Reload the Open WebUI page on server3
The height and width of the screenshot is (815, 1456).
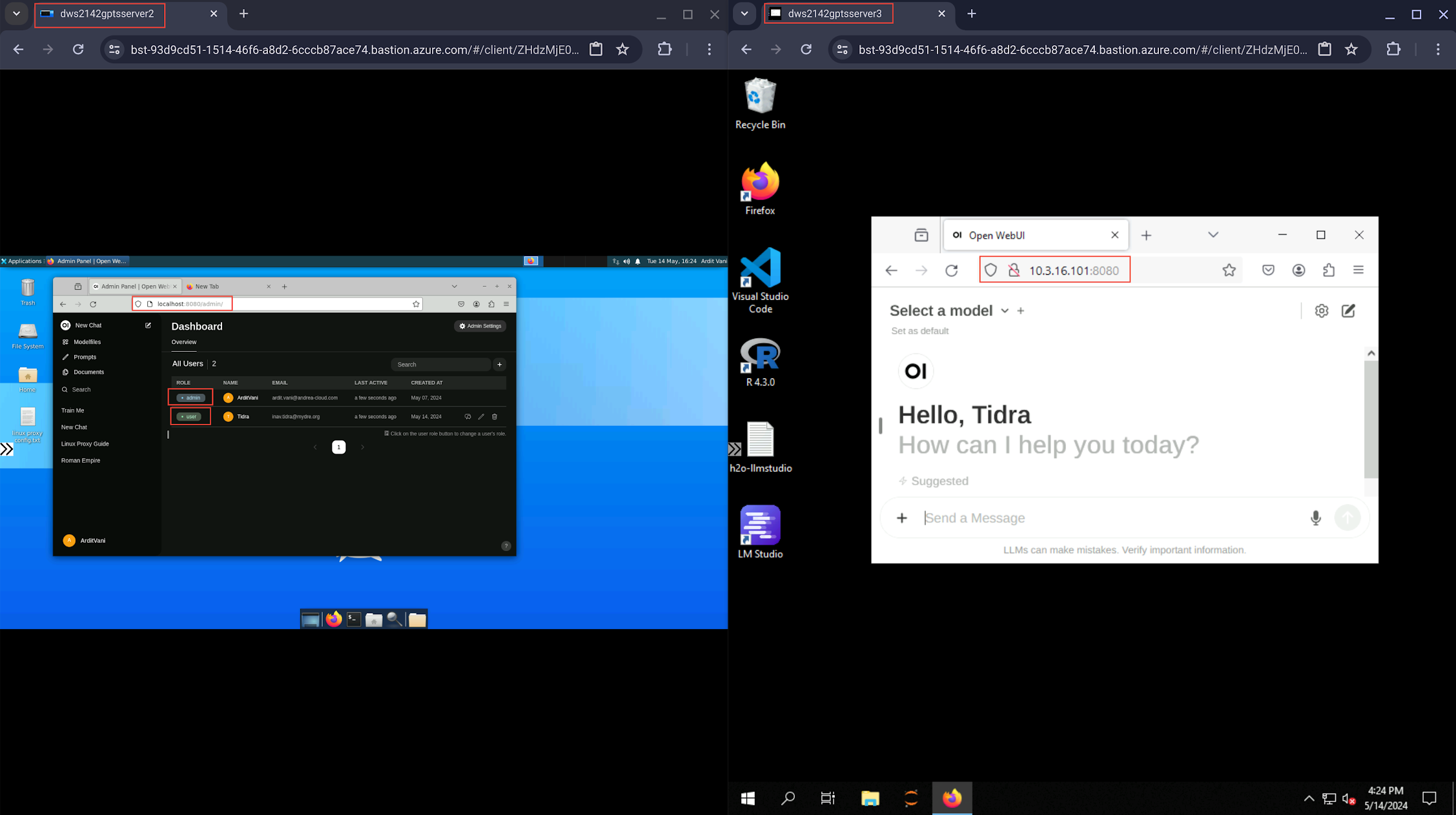952,270
